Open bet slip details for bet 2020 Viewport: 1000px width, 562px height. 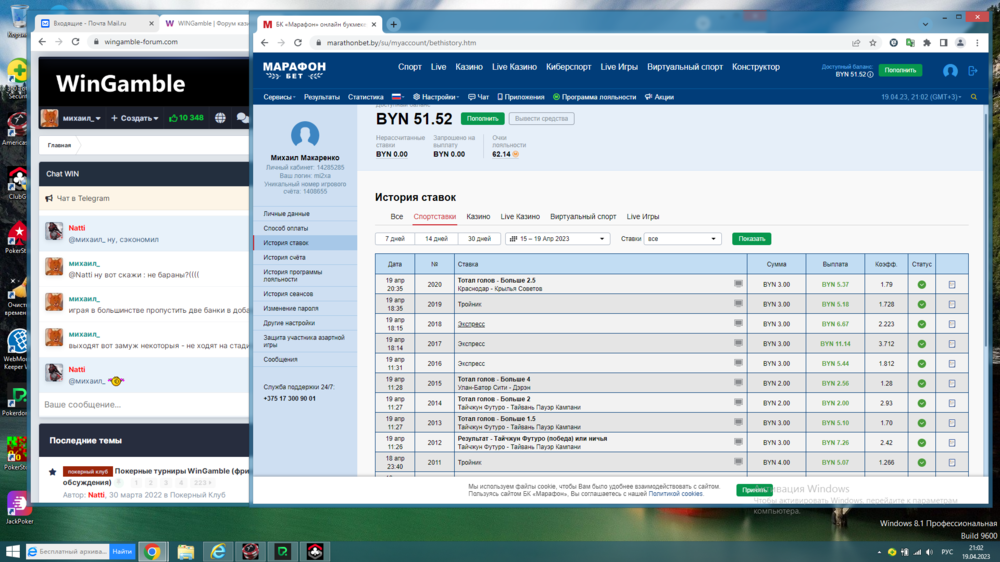pos(951,285)
